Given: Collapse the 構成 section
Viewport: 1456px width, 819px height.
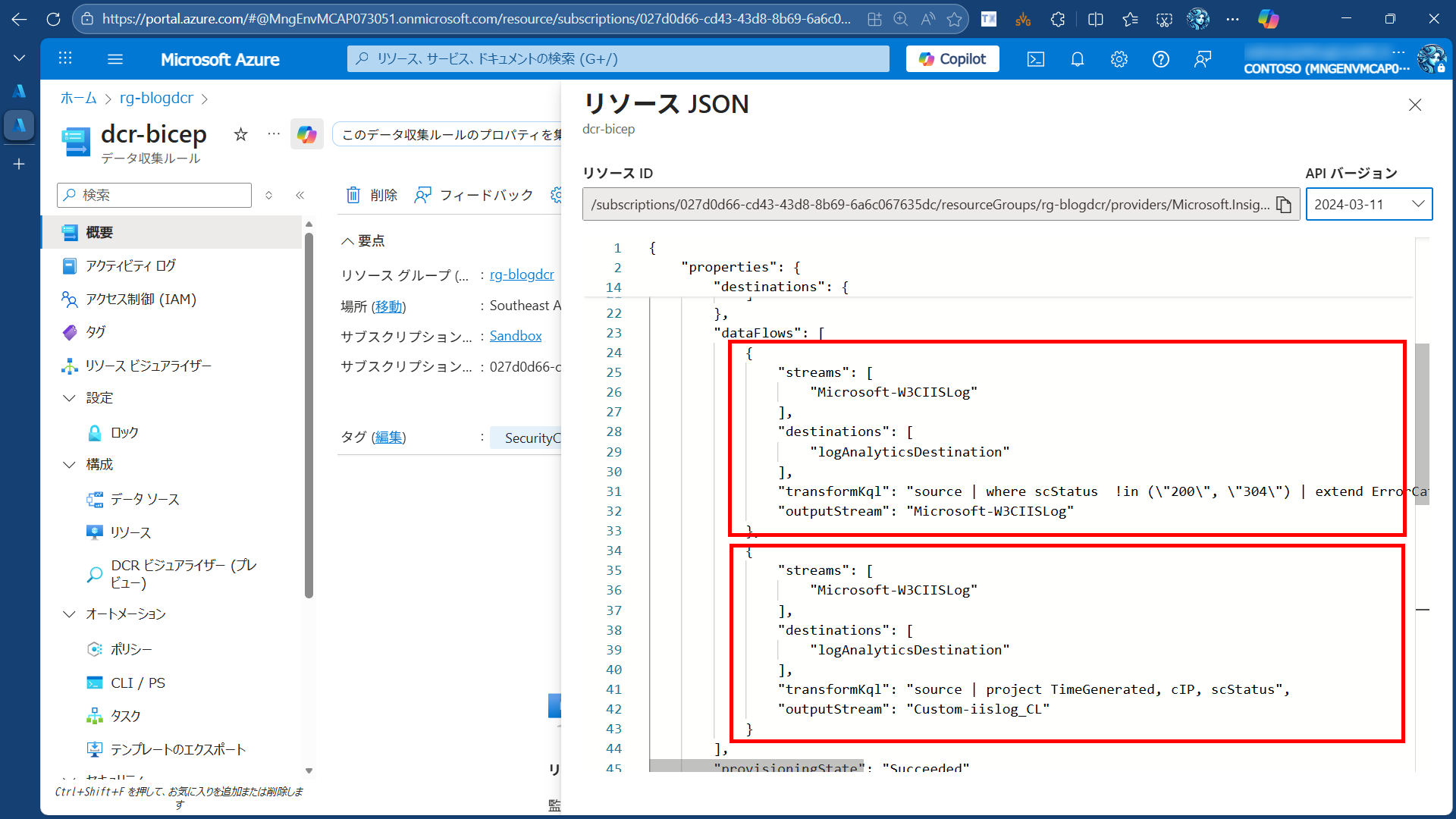Looking at the screenshot, I should (x=70, y=464).
